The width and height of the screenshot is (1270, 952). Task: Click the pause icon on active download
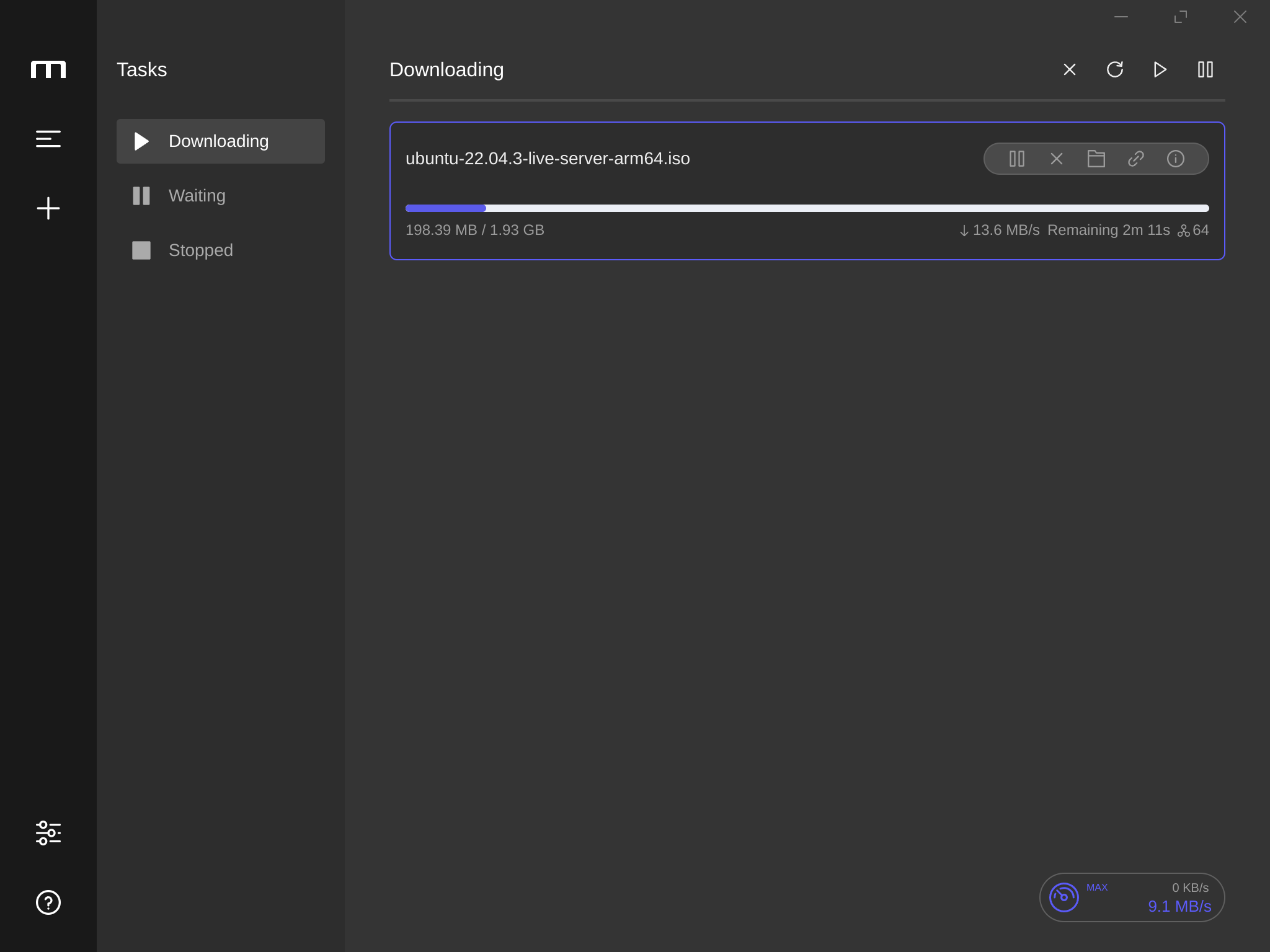1017,158
